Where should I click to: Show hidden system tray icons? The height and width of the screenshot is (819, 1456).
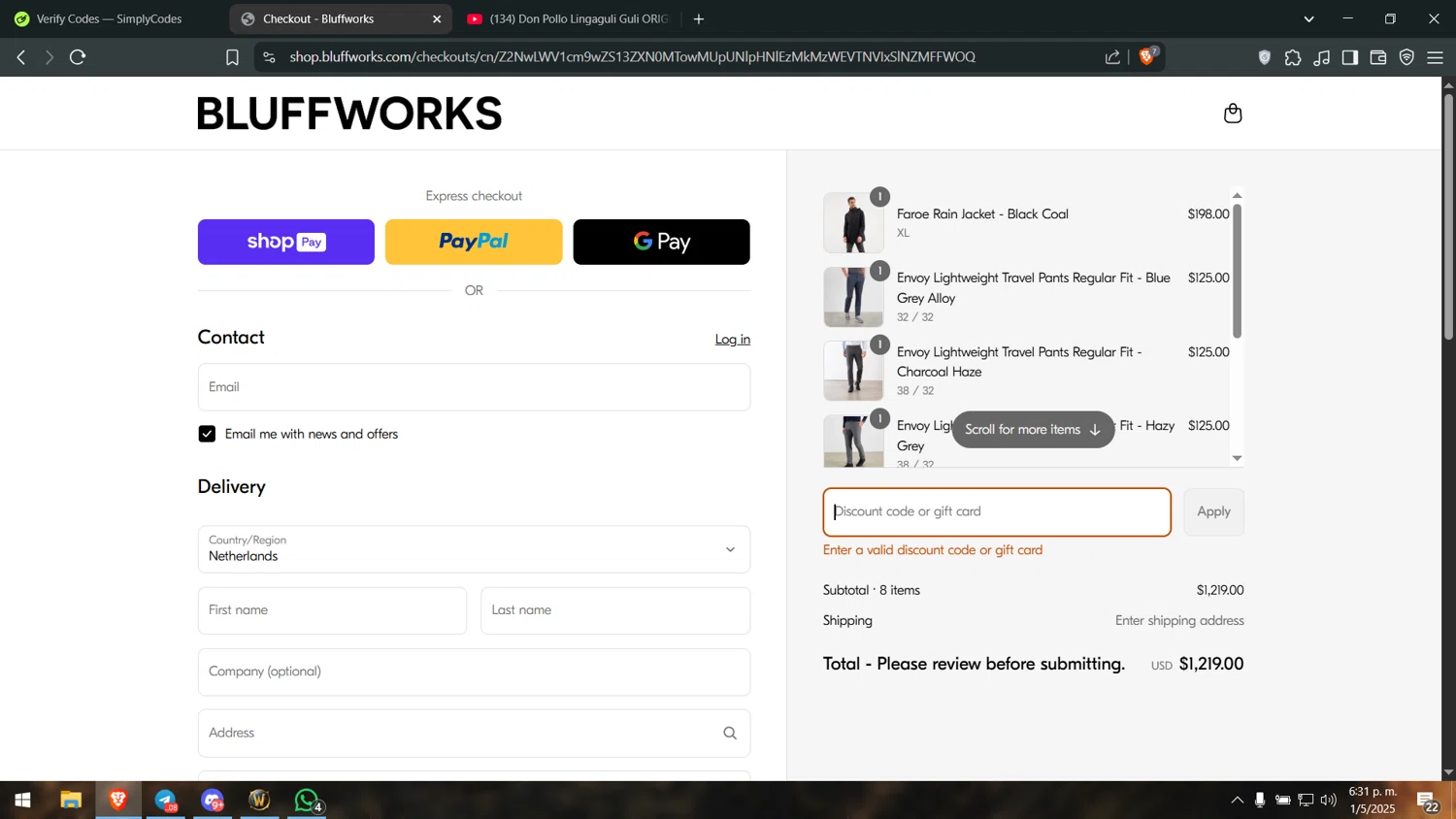click(1237, 801)
